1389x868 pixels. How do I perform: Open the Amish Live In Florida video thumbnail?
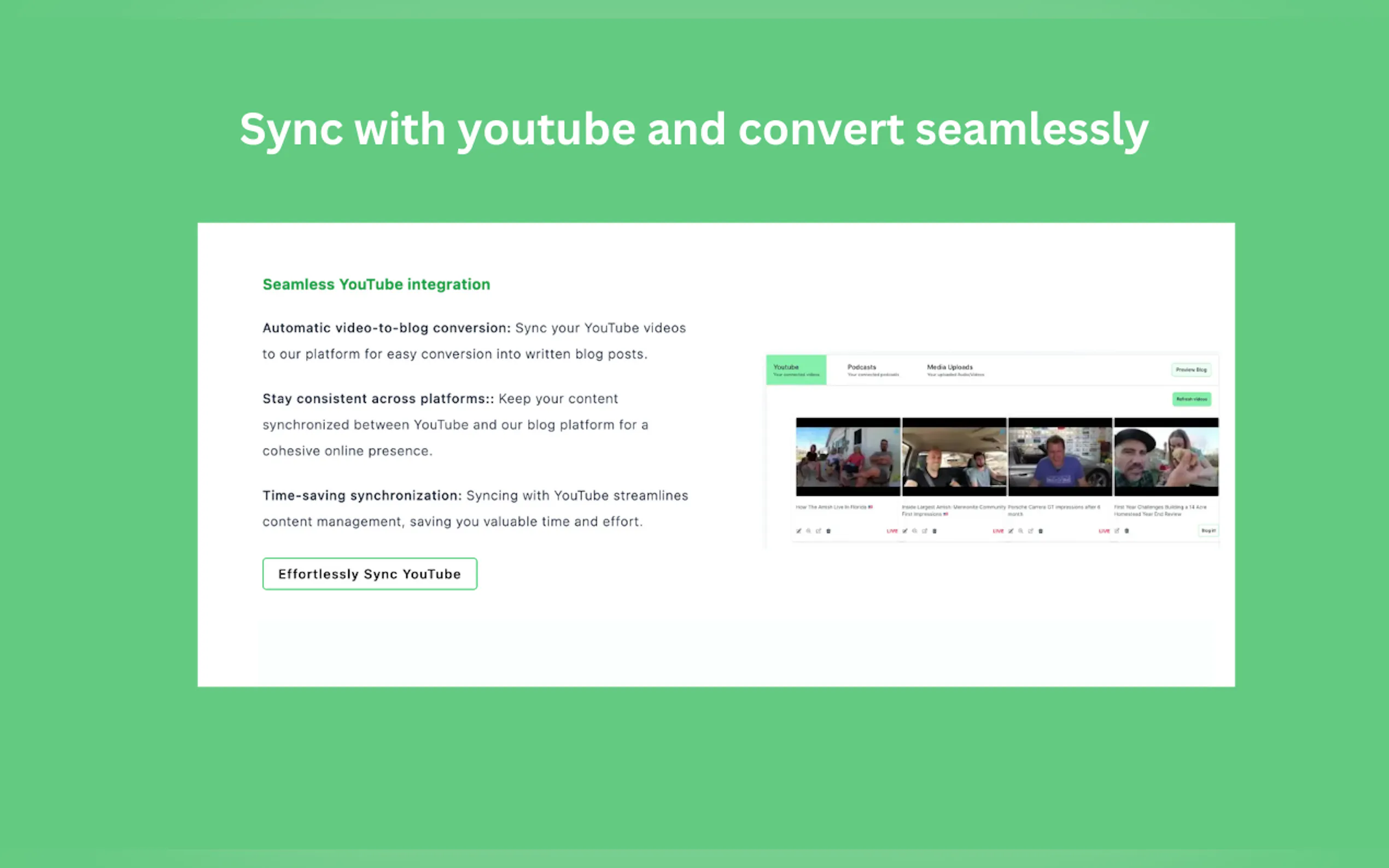click(848, 457)
